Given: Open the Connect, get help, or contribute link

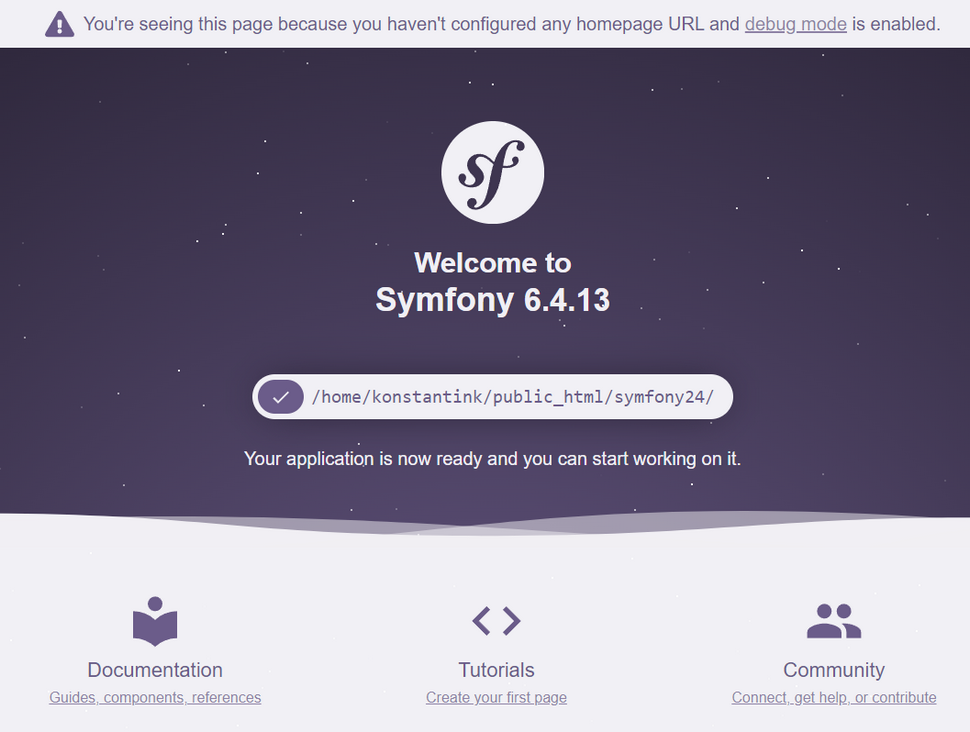Looking at the screenshot, I should click(834, 697).
